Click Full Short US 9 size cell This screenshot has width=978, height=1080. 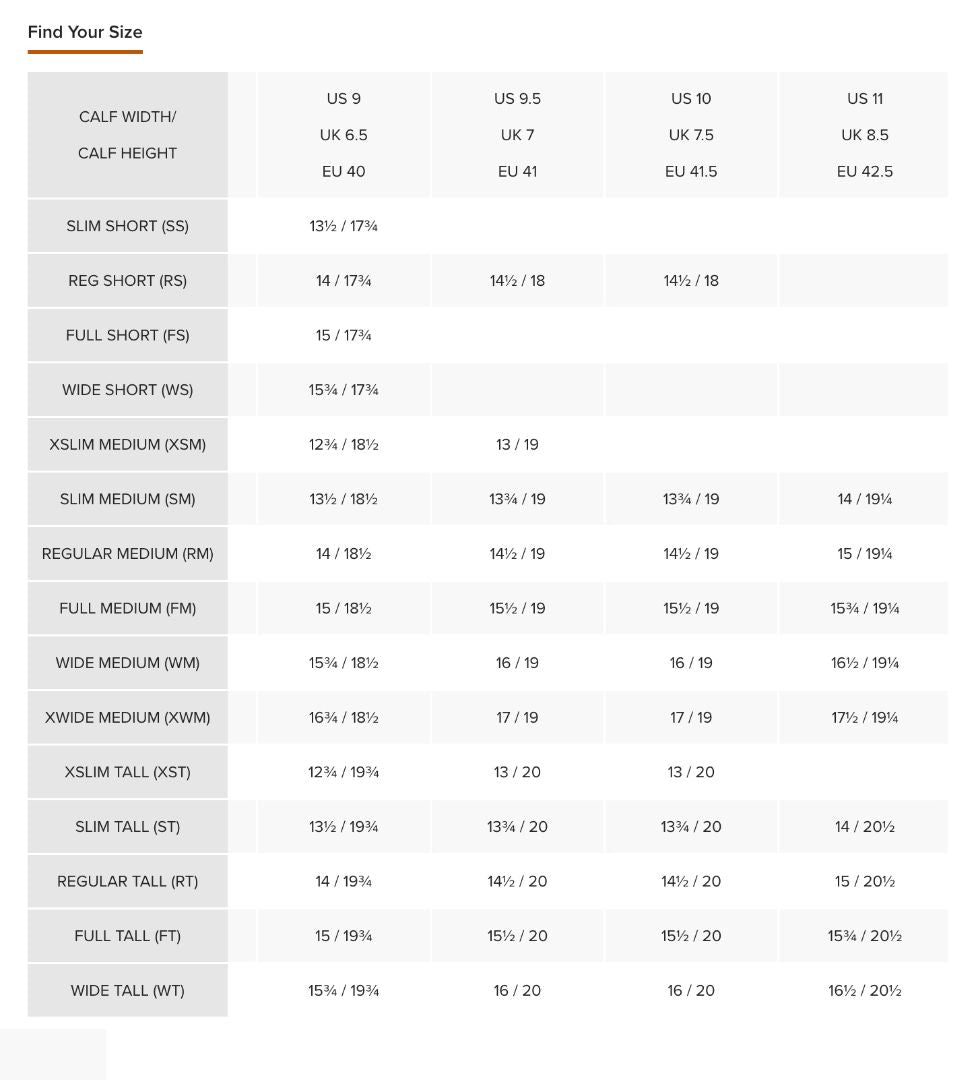point(343,336)
